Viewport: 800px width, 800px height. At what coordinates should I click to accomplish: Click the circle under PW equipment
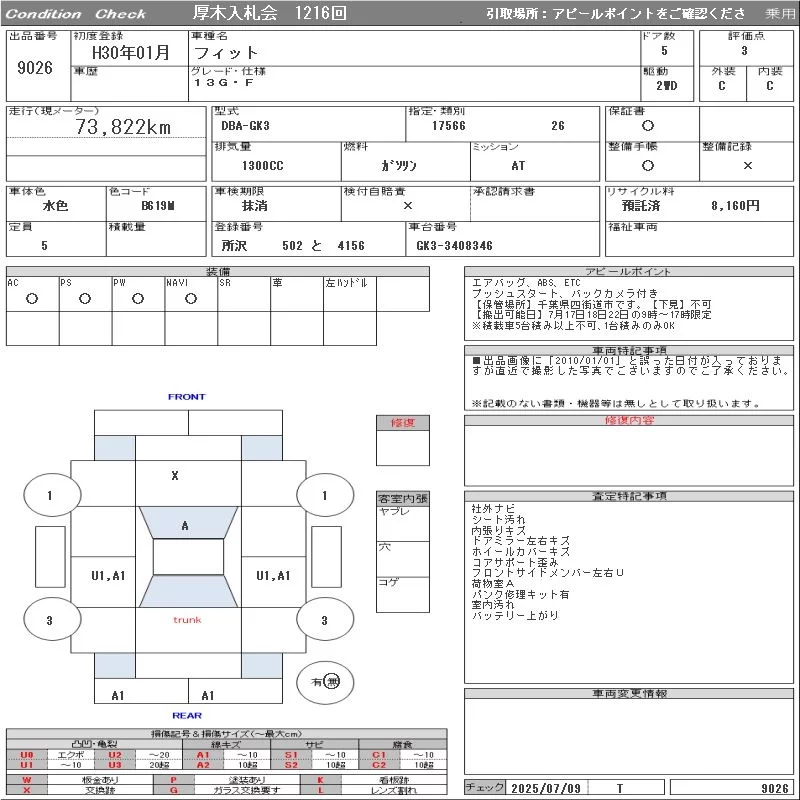[x=138, y=298]
